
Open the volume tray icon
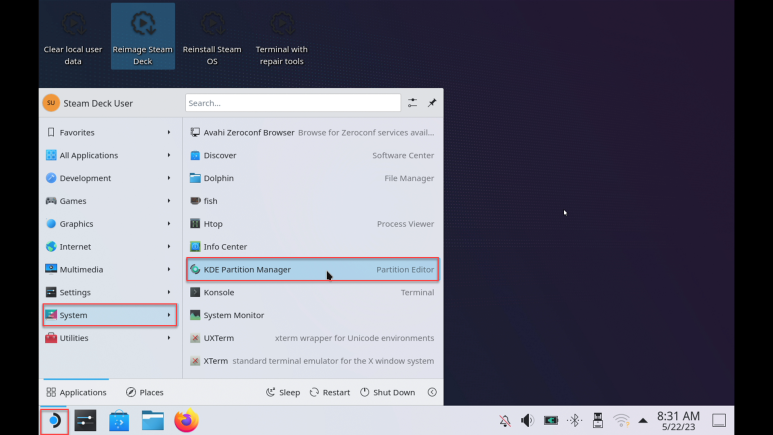tap(527, 421)
